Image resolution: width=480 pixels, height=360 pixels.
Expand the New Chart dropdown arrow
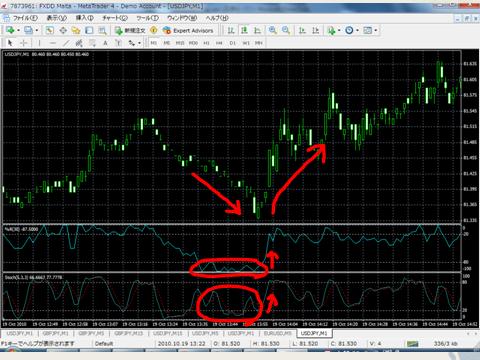pyautogui.click(x=18, y=30)
